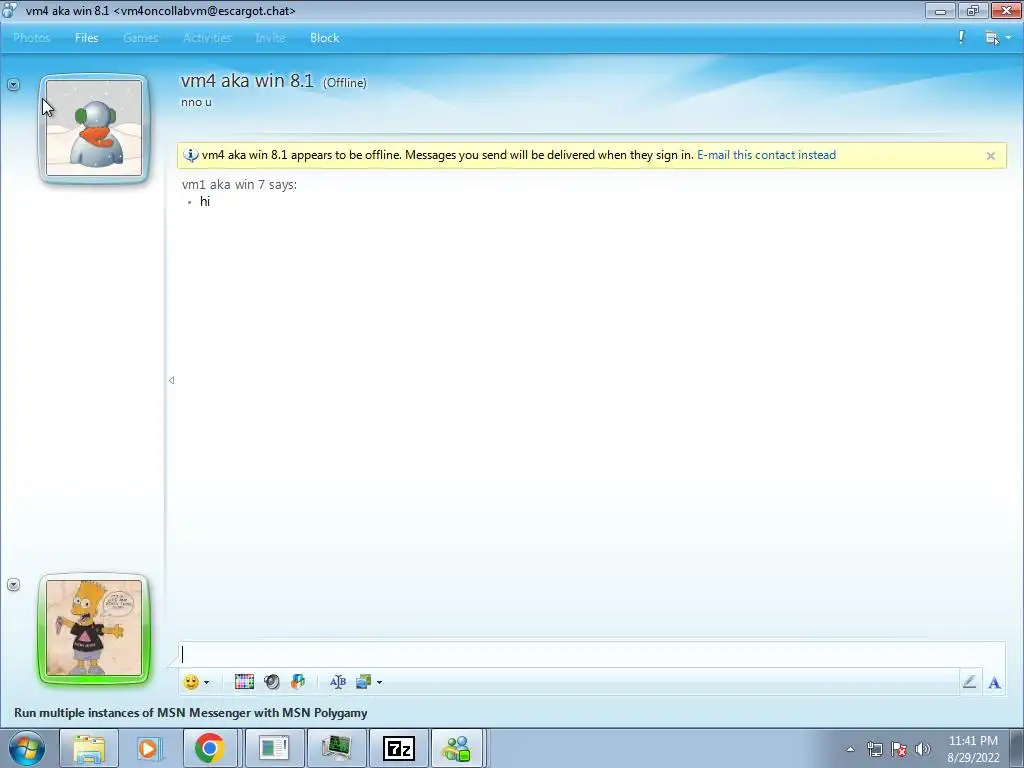Click the message text 'hi'

coord(205,202)
